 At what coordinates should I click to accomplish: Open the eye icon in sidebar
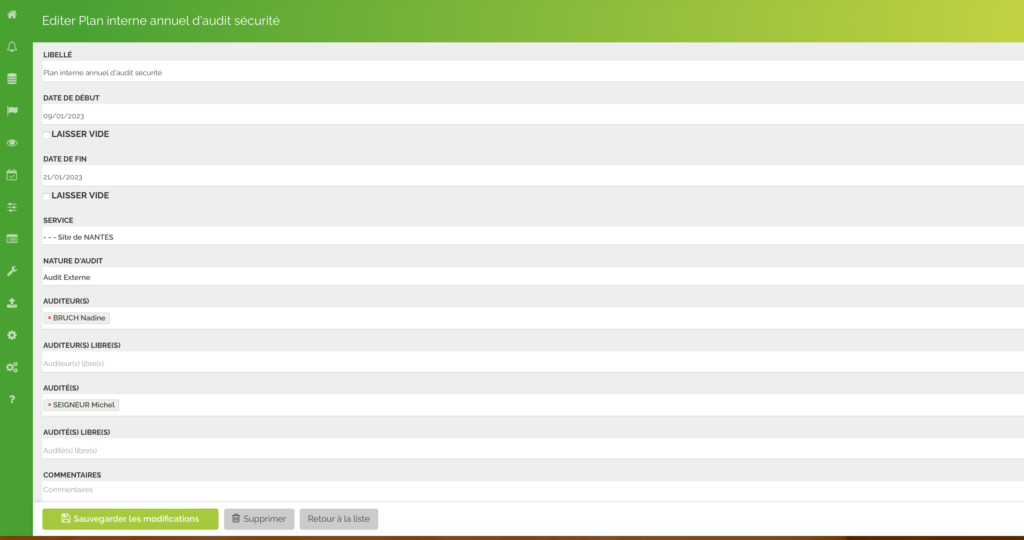(x=12, y=143)
